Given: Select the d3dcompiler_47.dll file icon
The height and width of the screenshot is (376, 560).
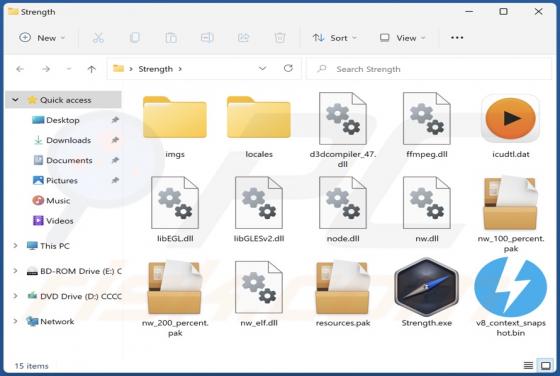Looking at the screenshot, I should click(x=343, y=118).
